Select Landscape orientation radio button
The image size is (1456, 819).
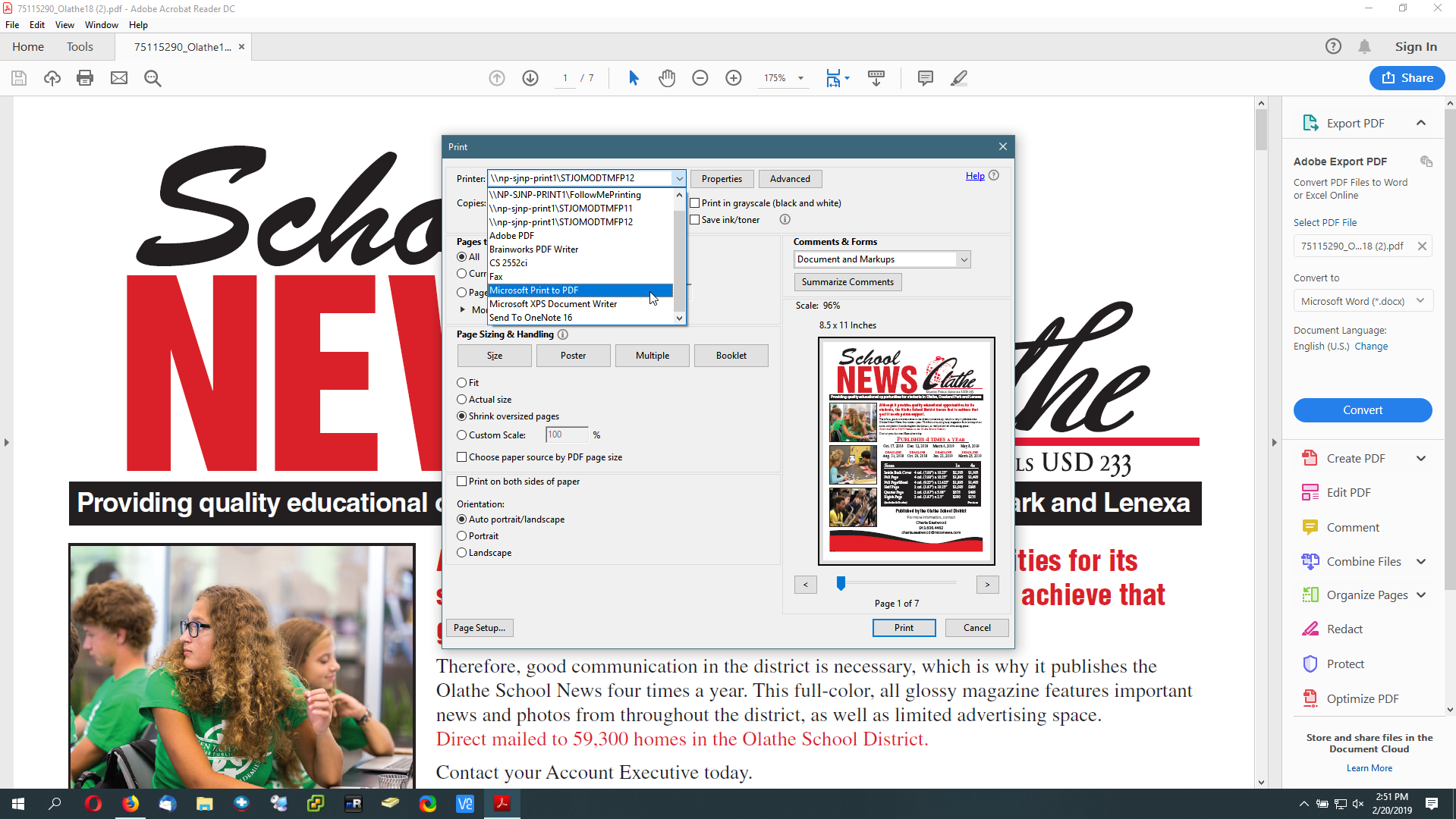click(x=461, y=553)
